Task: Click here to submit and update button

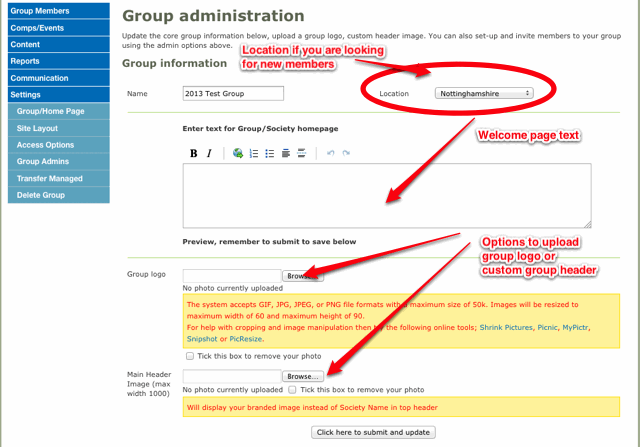Action: (x=373, y=432)
